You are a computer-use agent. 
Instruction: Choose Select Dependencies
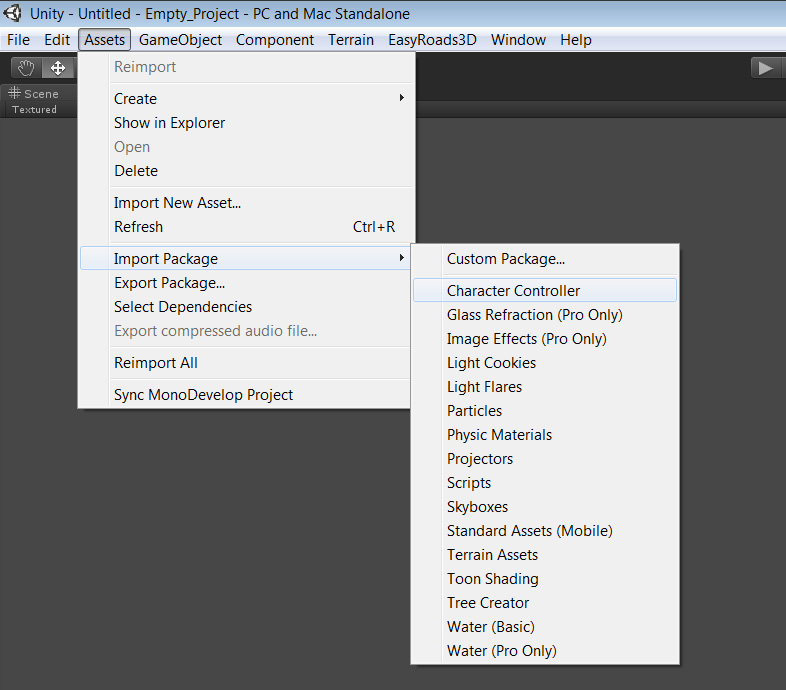246,307
